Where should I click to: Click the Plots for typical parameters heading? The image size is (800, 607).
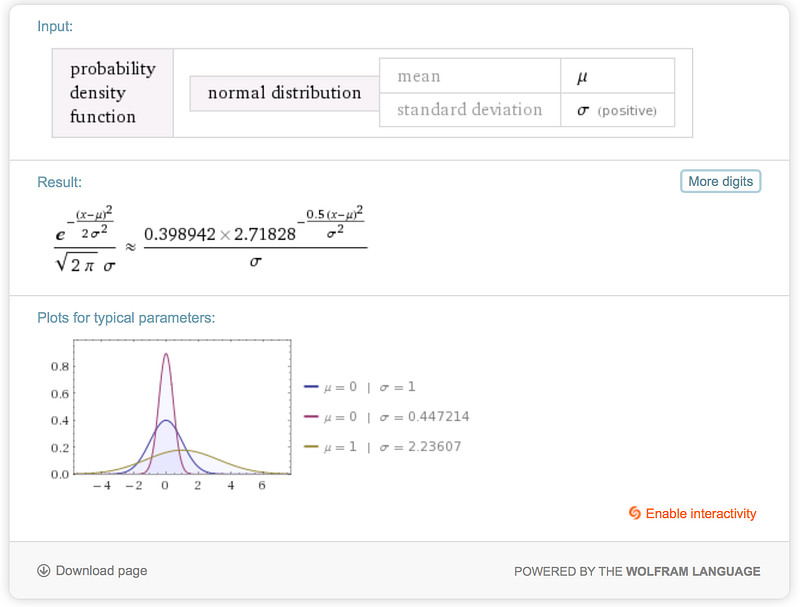coord(126,318)
